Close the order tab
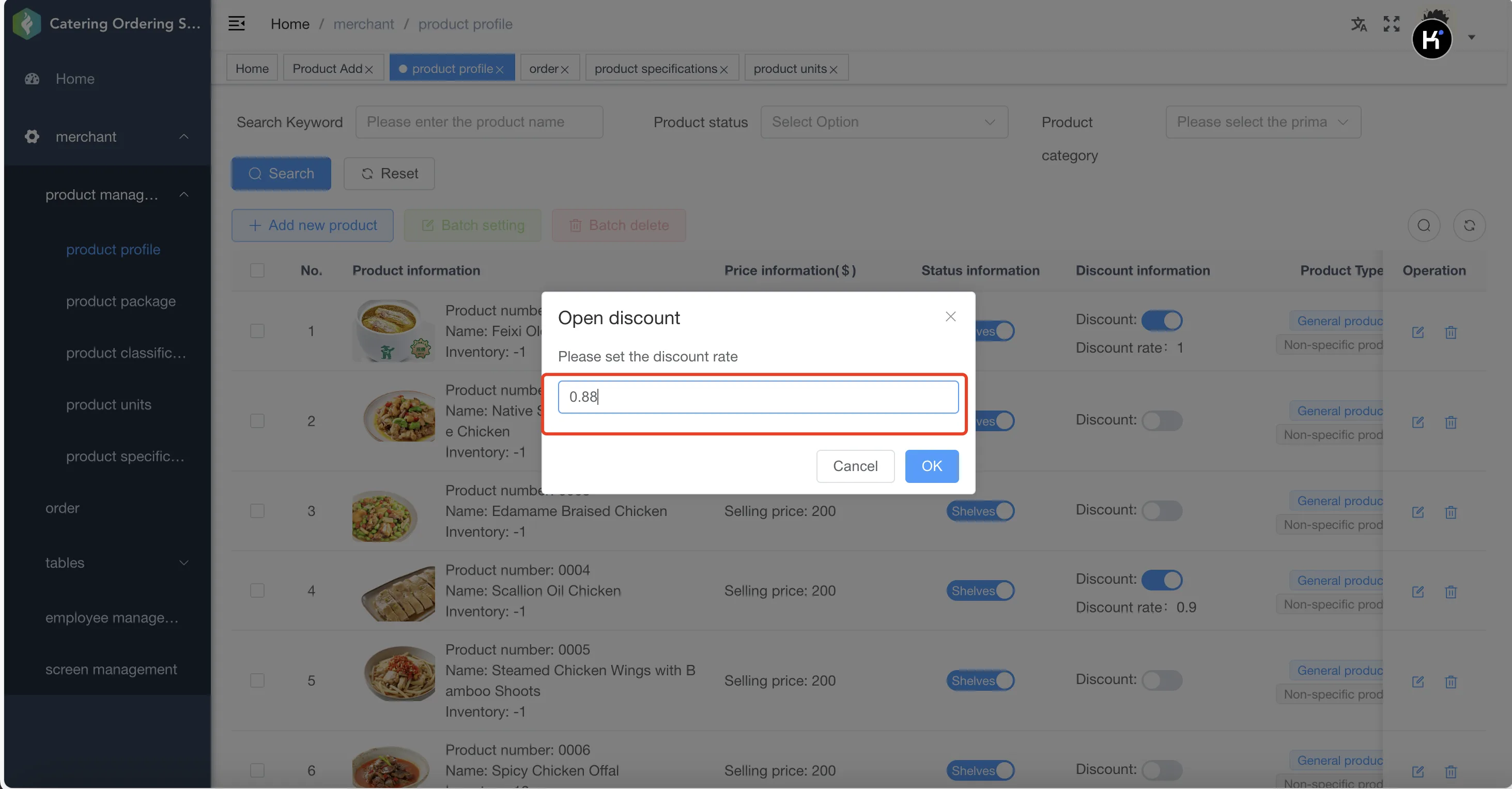Screen dimensions: 1512x789 (565, 69)
